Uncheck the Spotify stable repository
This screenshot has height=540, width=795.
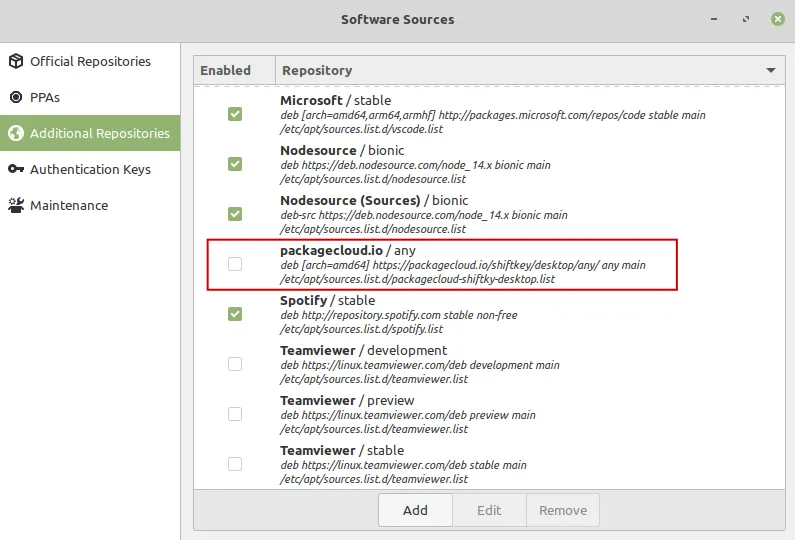click(x=235, y=314)
